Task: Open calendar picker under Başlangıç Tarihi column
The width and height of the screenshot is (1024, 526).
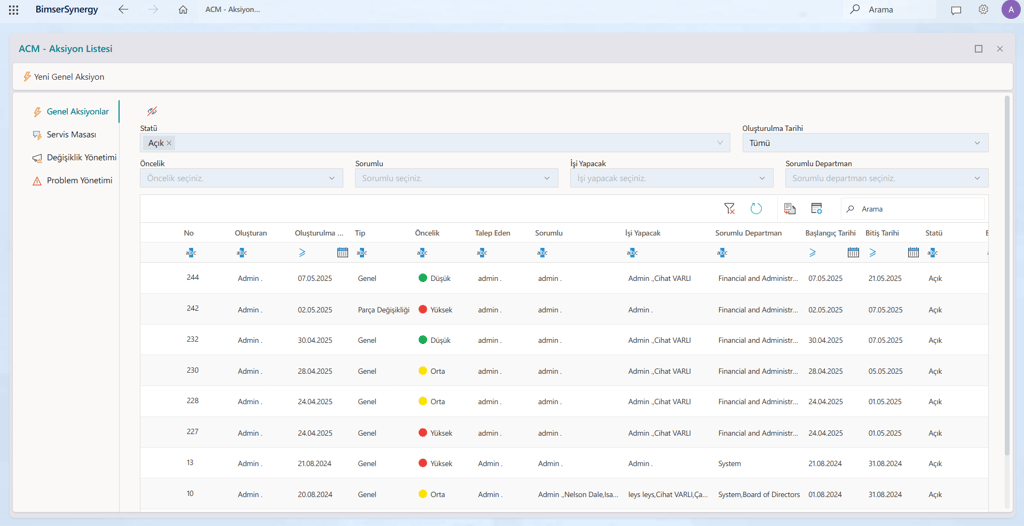Action: click(x=852, y=253)
